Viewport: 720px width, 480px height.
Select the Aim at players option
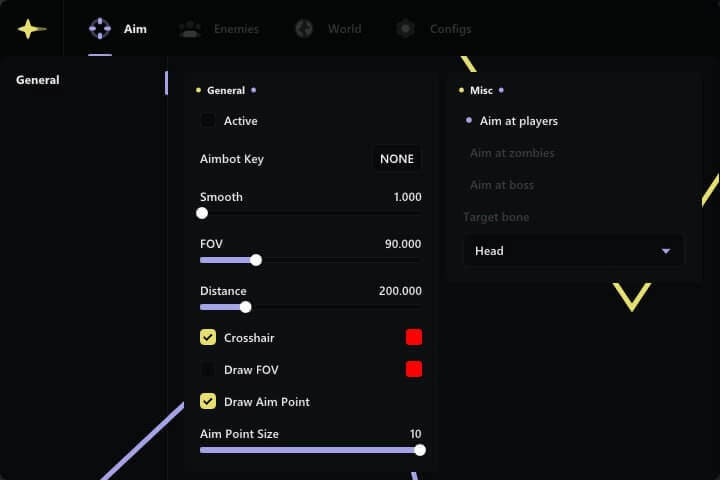518,121
